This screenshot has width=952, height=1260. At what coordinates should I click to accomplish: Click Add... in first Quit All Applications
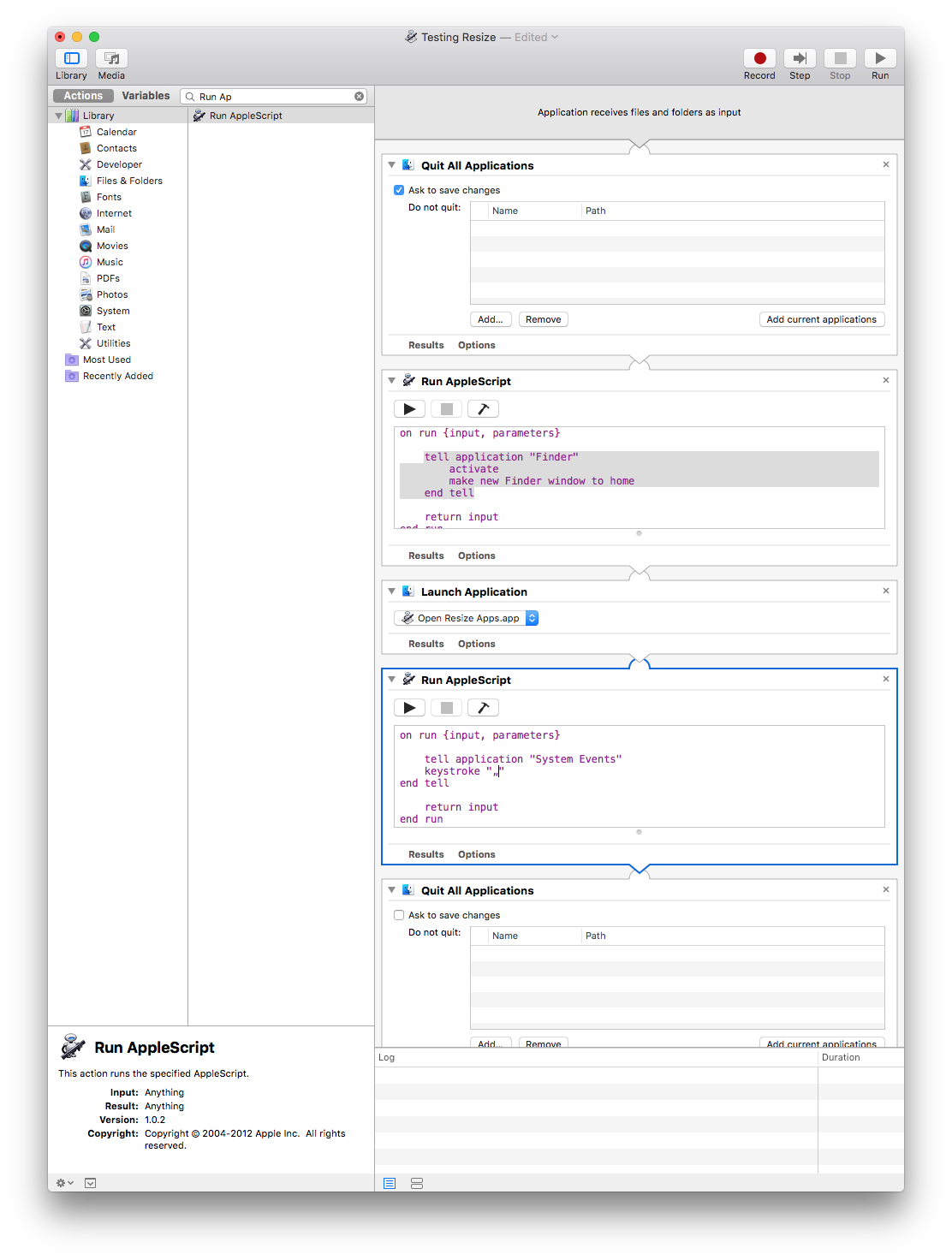(491, 319)
